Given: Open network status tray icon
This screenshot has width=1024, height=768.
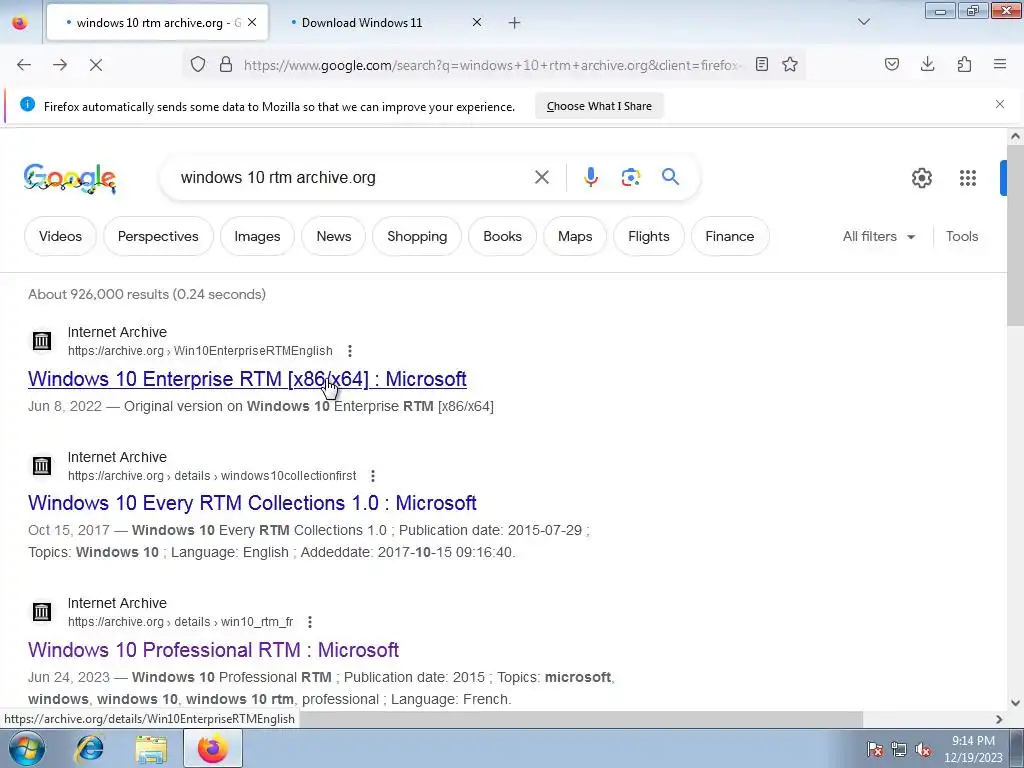Looking at the screenshot, I should pyautogui.click(x=899, y=749).
